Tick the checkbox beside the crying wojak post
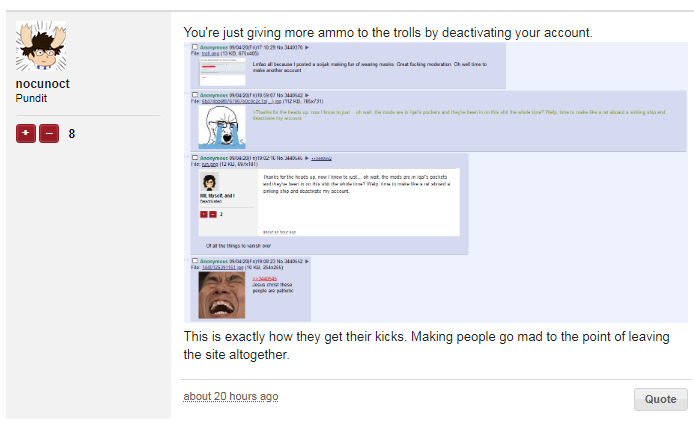This screenshot has height=424, width=694. (195, 95)
